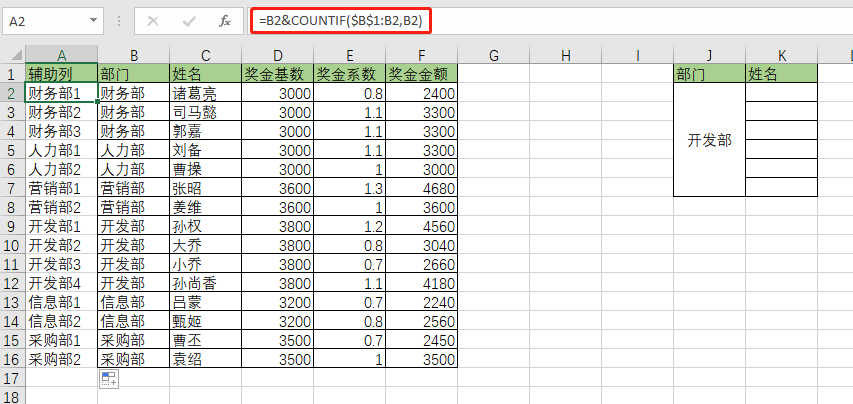Select column H header
This screenshot has width=853, height=404.
565,55
